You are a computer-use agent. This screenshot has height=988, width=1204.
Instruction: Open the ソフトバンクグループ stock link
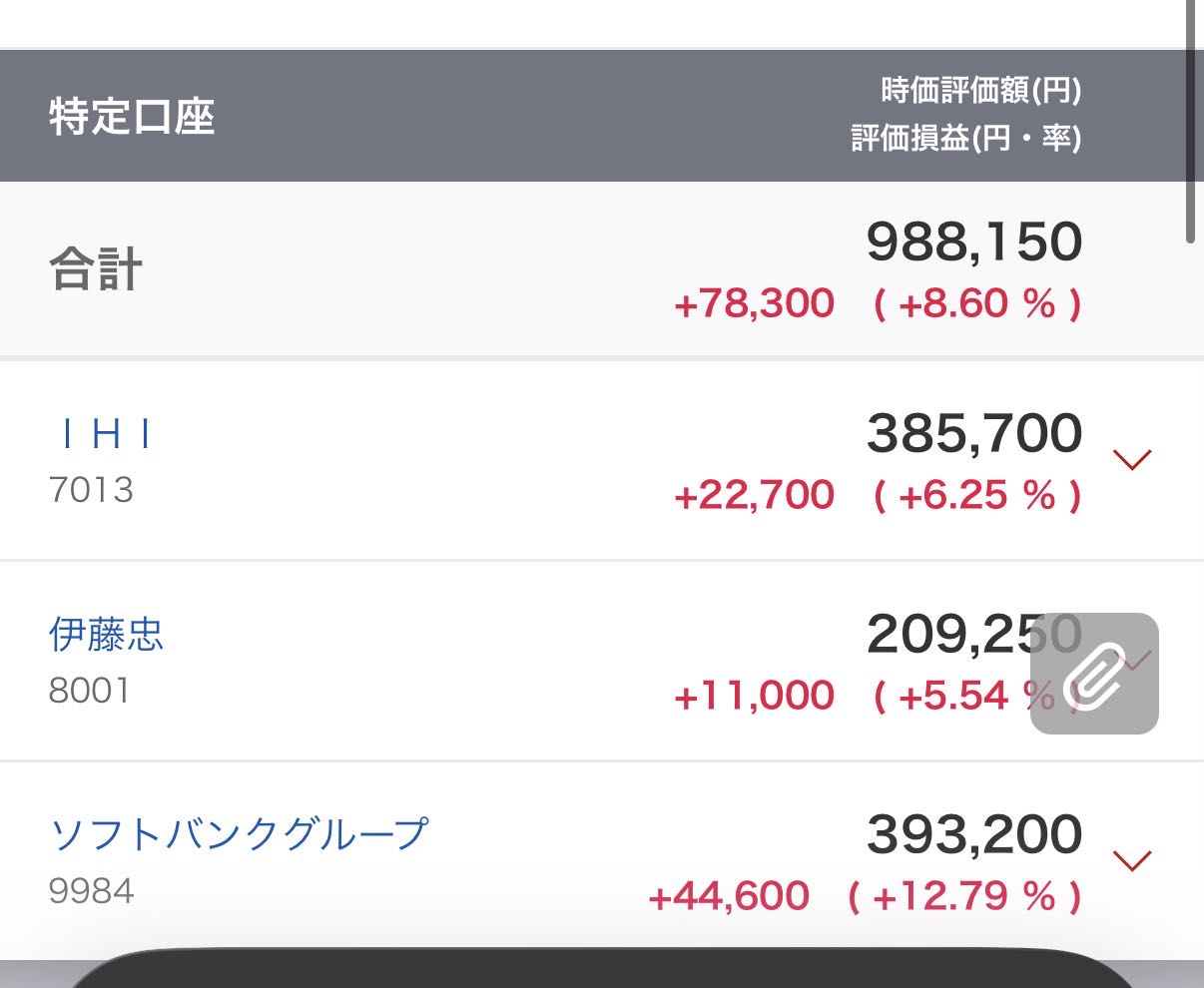tap(239, 833)
